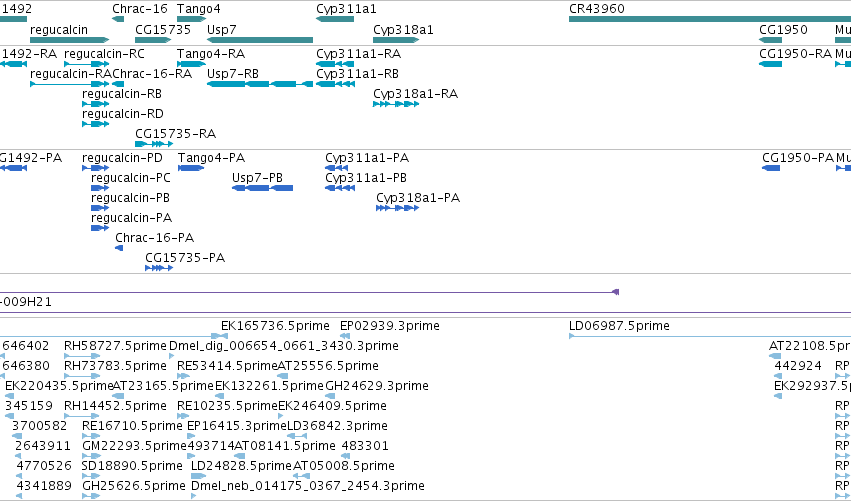Select the Usp7 gene bar
The image size is (851, 501).
260,40
